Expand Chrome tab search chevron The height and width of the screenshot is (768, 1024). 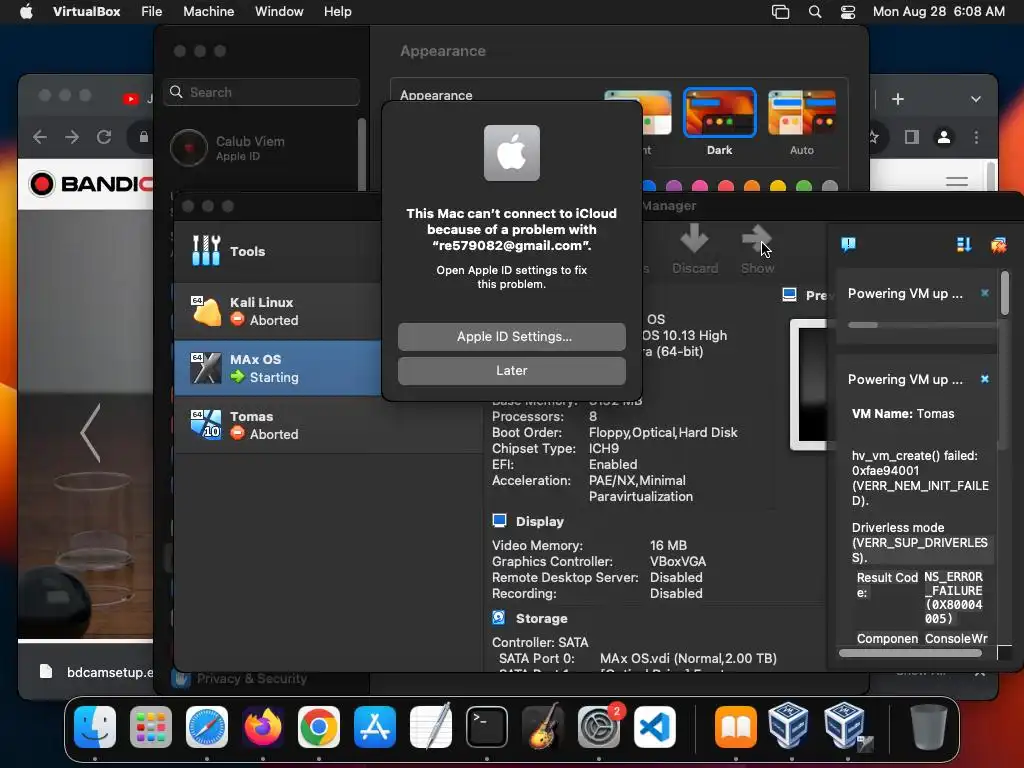coord(976,99)
